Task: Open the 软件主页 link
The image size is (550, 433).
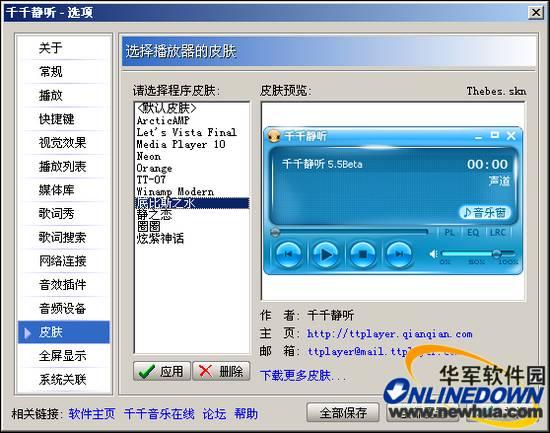Action: [x=92, y=414]
